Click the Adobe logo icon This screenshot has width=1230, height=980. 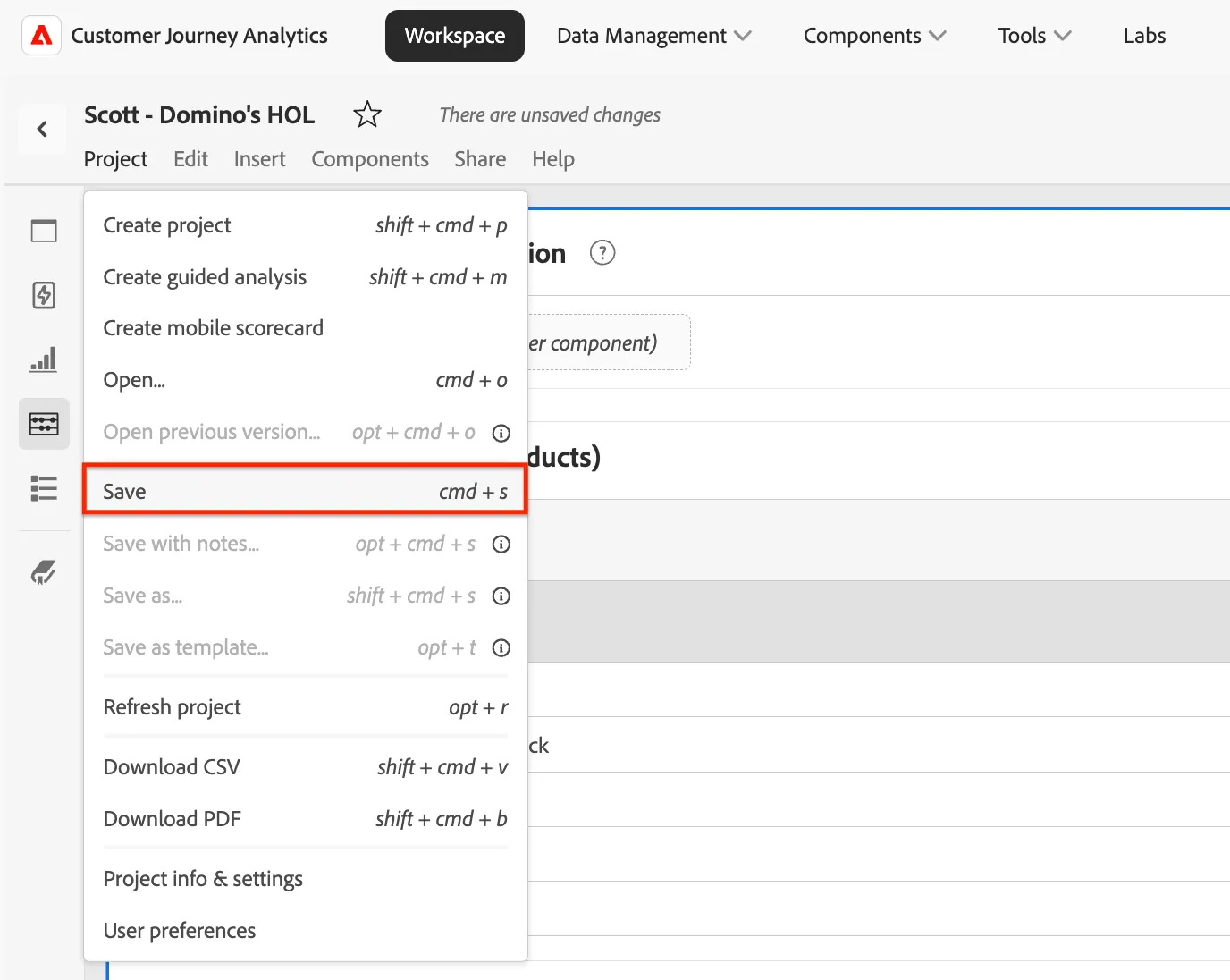tap(41, 36)
